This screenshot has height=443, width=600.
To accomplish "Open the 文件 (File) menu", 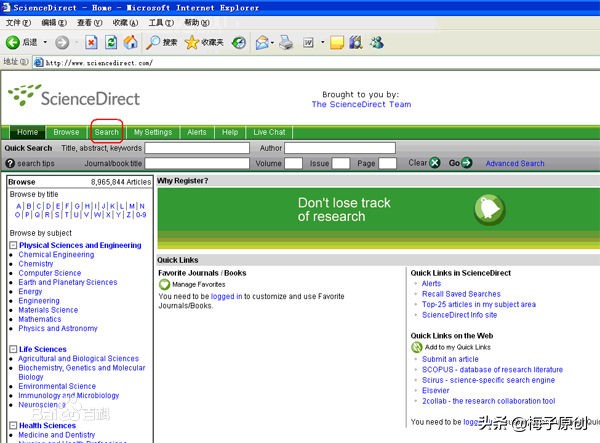I will [18, 23].
